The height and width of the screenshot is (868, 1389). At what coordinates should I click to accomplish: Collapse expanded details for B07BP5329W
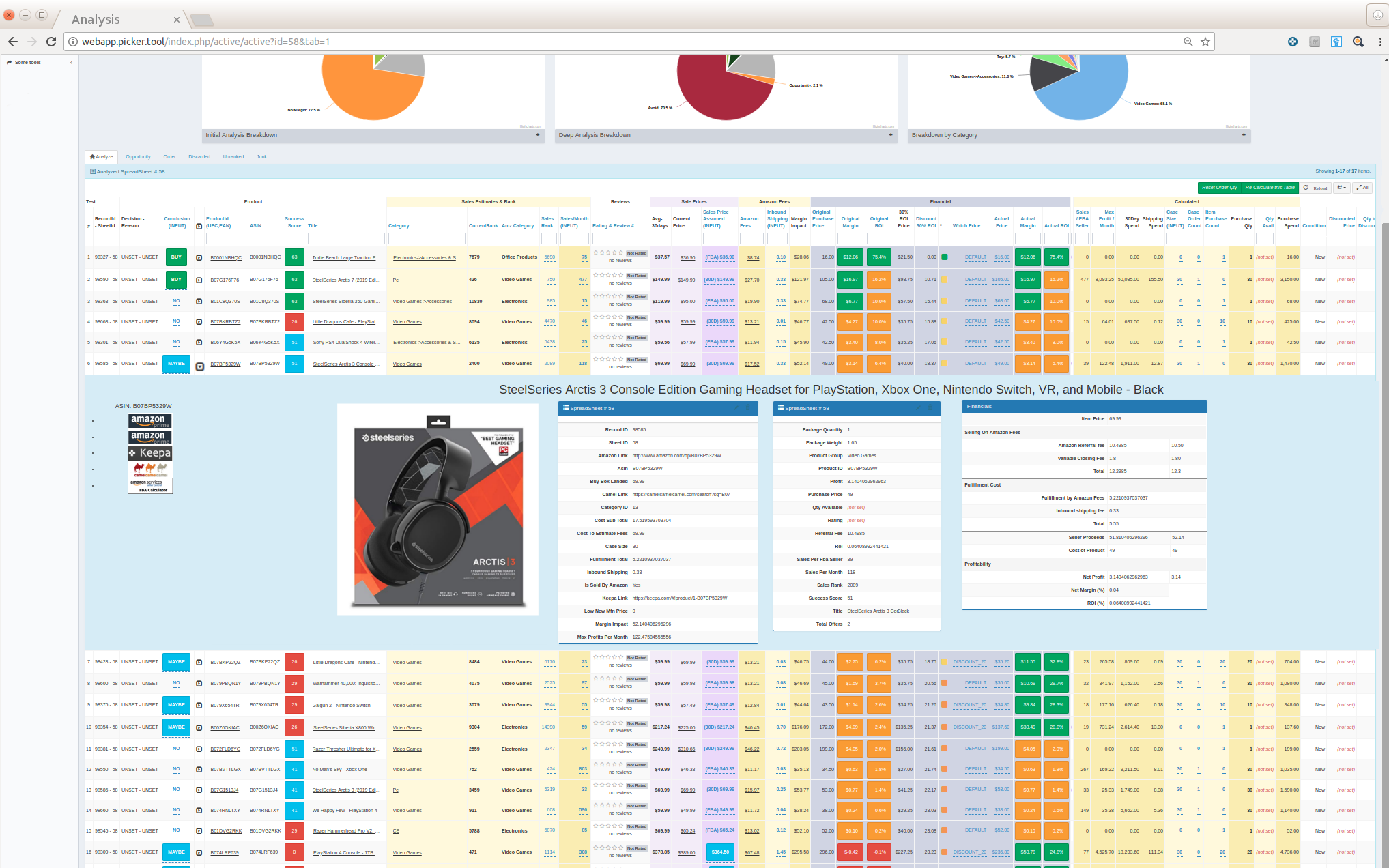[200, 366]
